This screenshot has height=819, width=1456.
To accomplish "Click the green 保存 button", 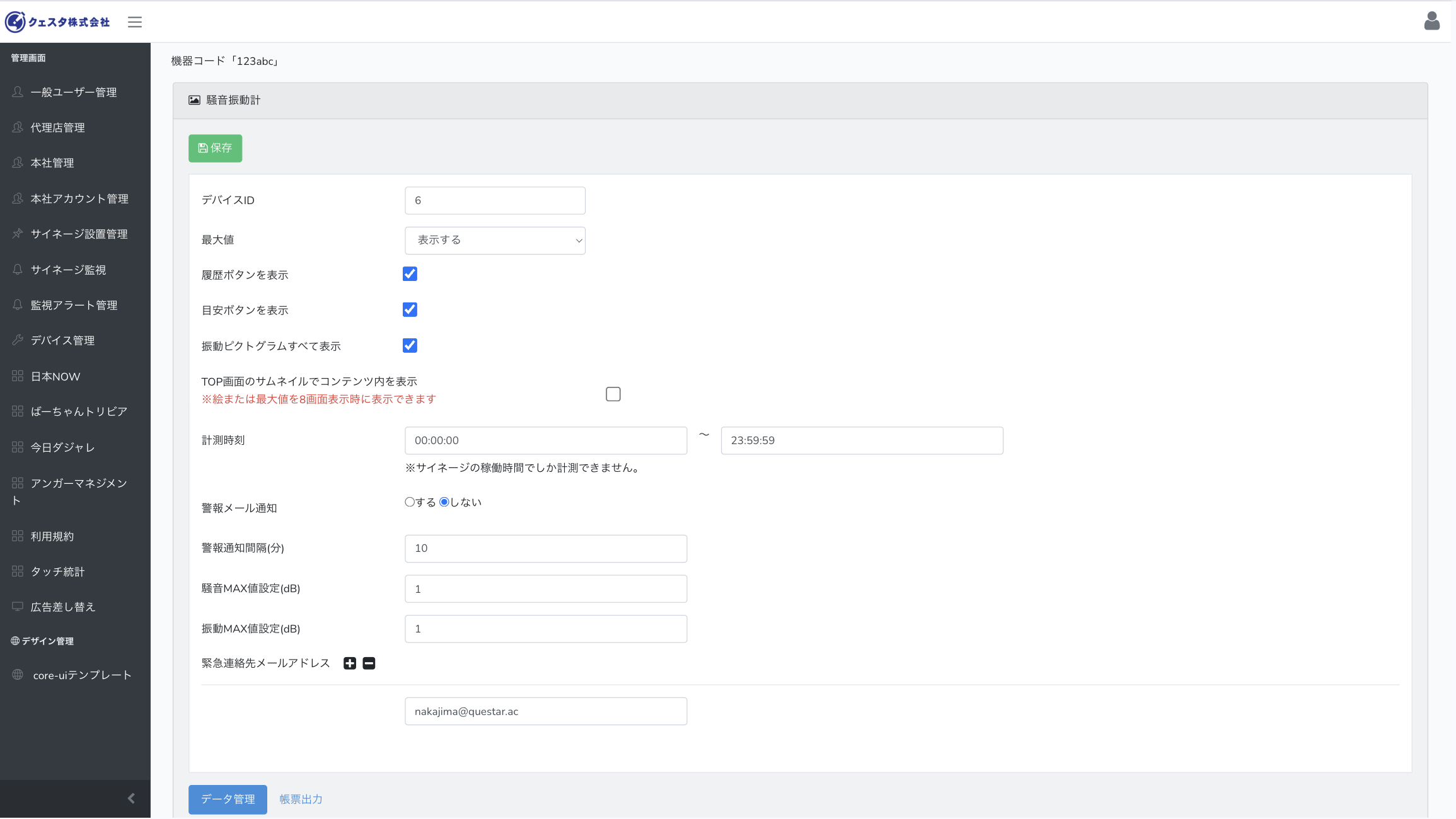I will 215,148.
